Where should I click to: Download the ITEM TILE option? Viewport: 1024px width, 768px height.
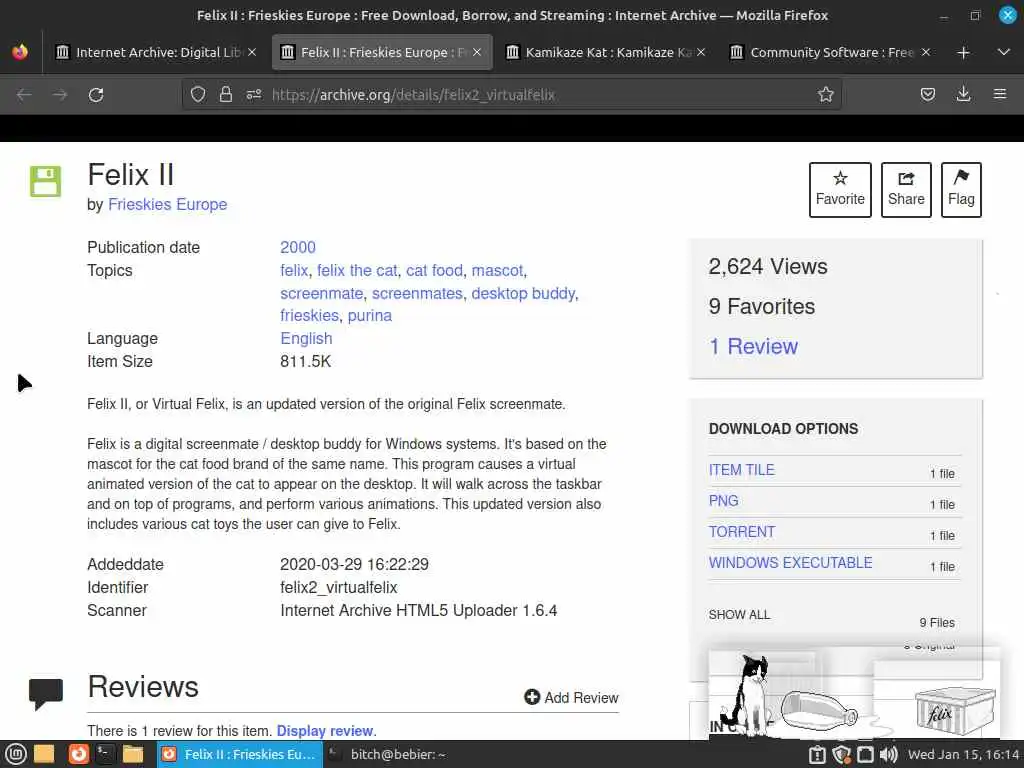pos(741,470)
